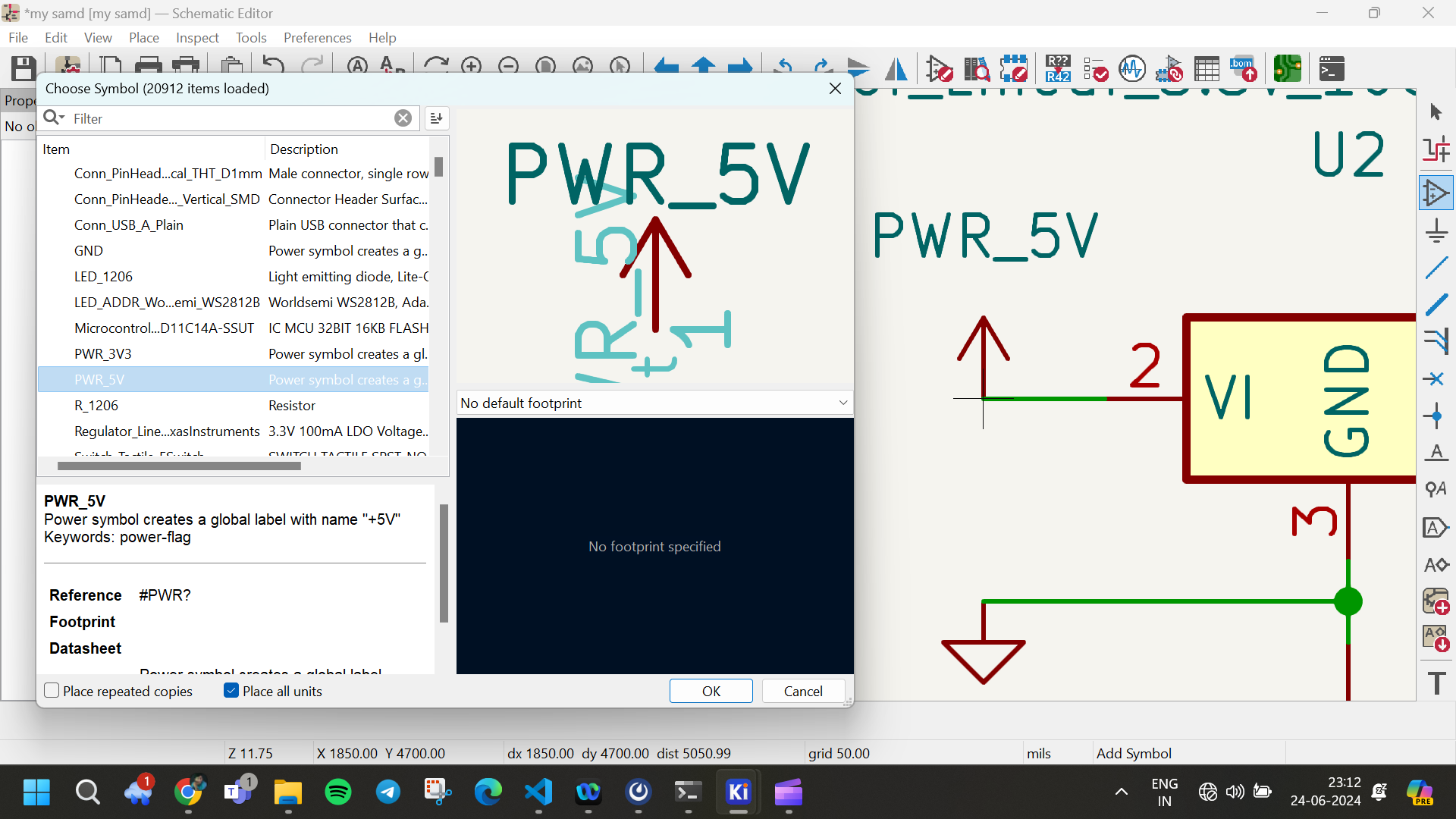1456x819 pixels.
Task: Open the Edit Symbol Fields table icon
Action: pyautogui.click(x=1207, y=68)
